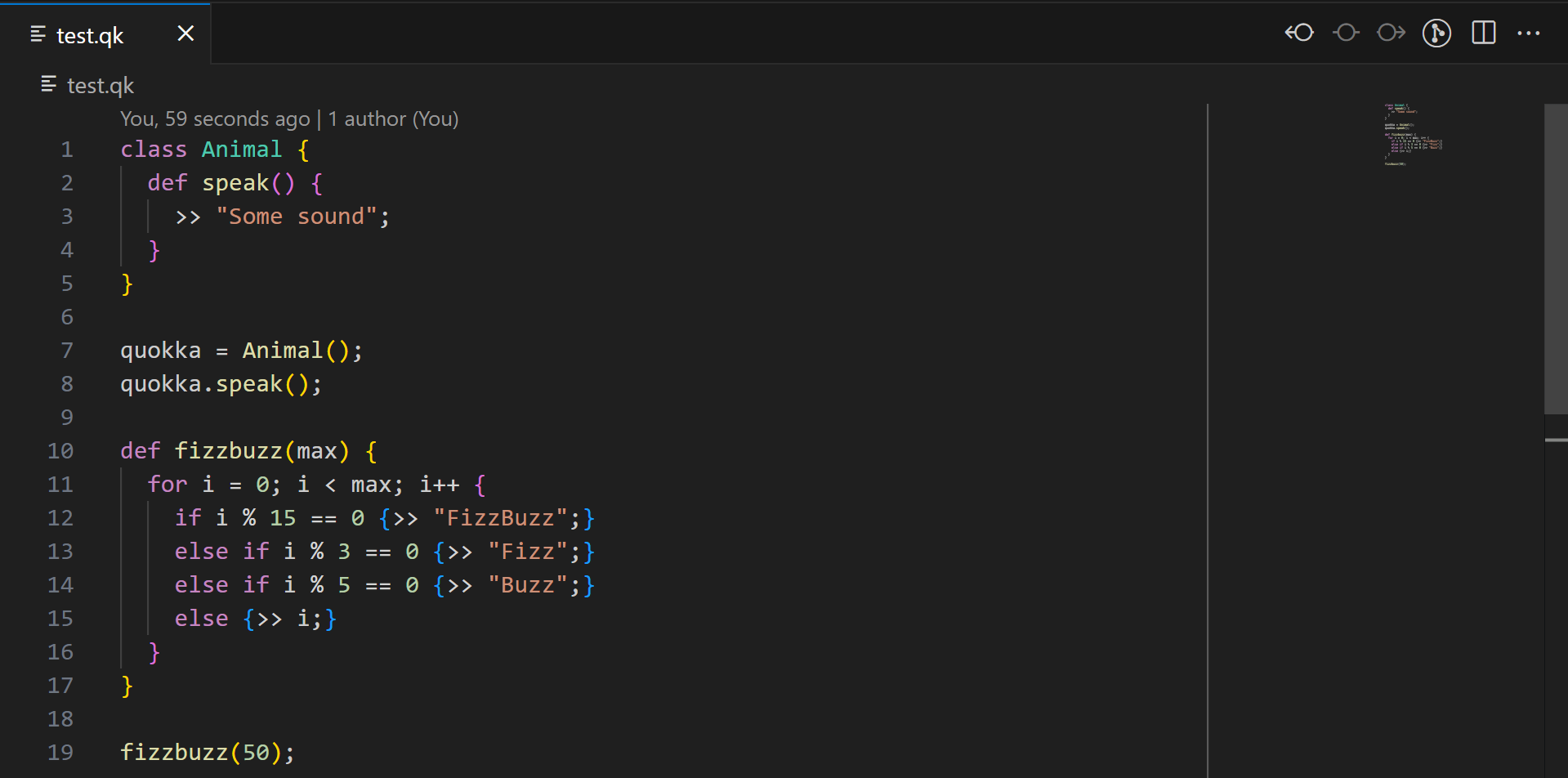Open More Actions with the ellipsis icon
This screenshot has width=1568, height=778.
click(1529, 33)
